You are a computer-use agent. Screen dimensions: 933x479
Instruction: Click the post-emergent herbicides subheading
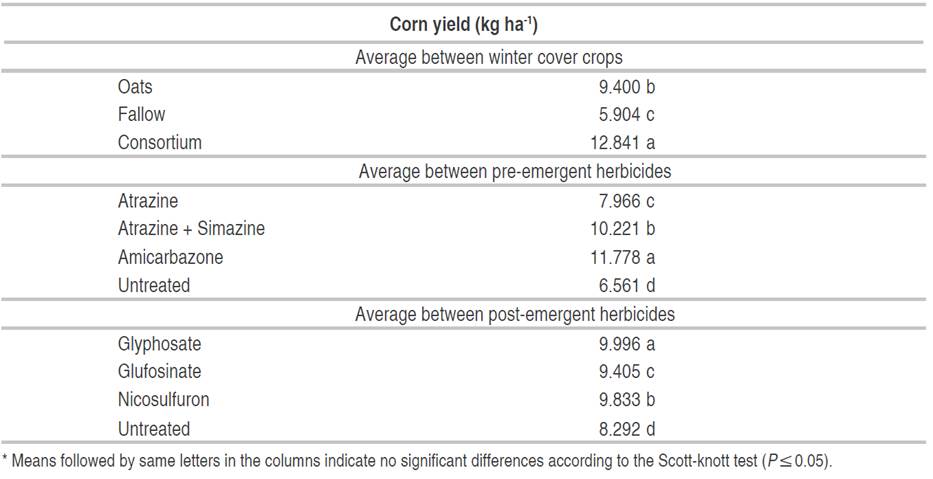coord(515,314)
